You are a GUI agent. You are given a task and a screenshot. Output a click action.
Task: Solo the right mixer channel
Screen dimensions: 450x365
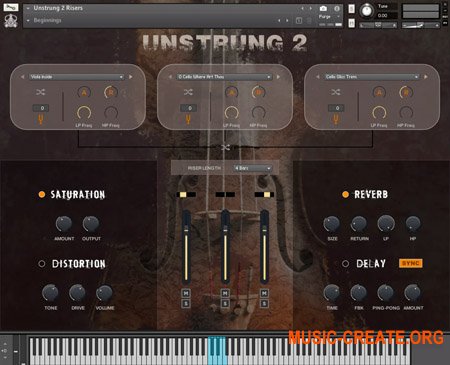click(264, 303)
